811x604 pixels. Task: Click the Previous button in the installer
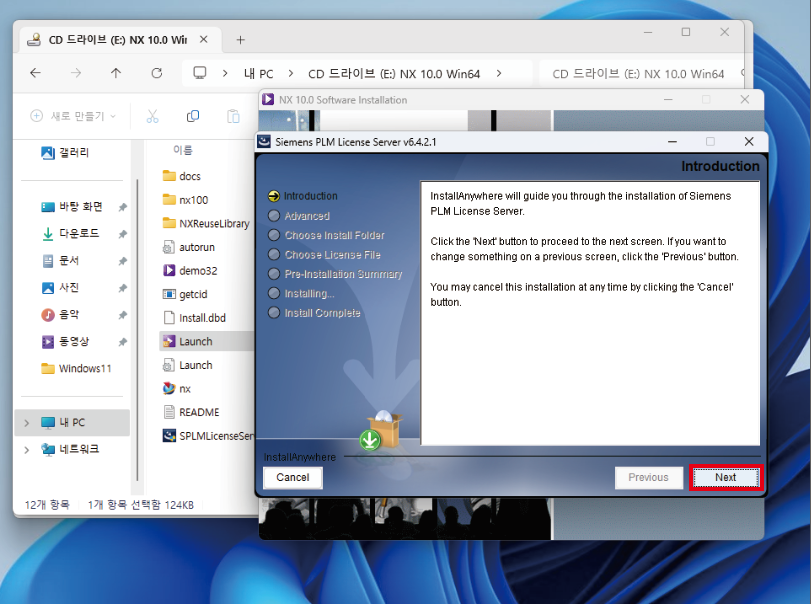pos(648,477)
